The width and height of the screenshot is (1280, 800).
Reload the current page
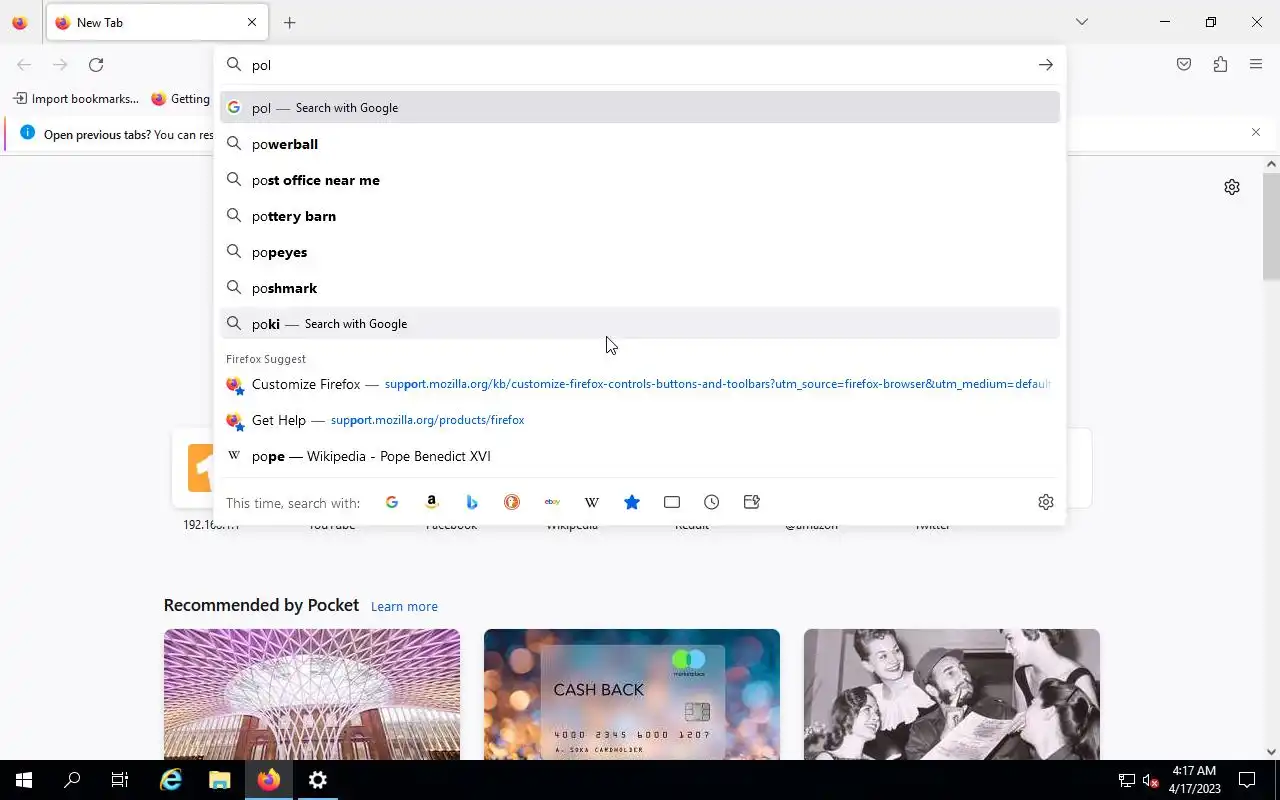(96, 65)
